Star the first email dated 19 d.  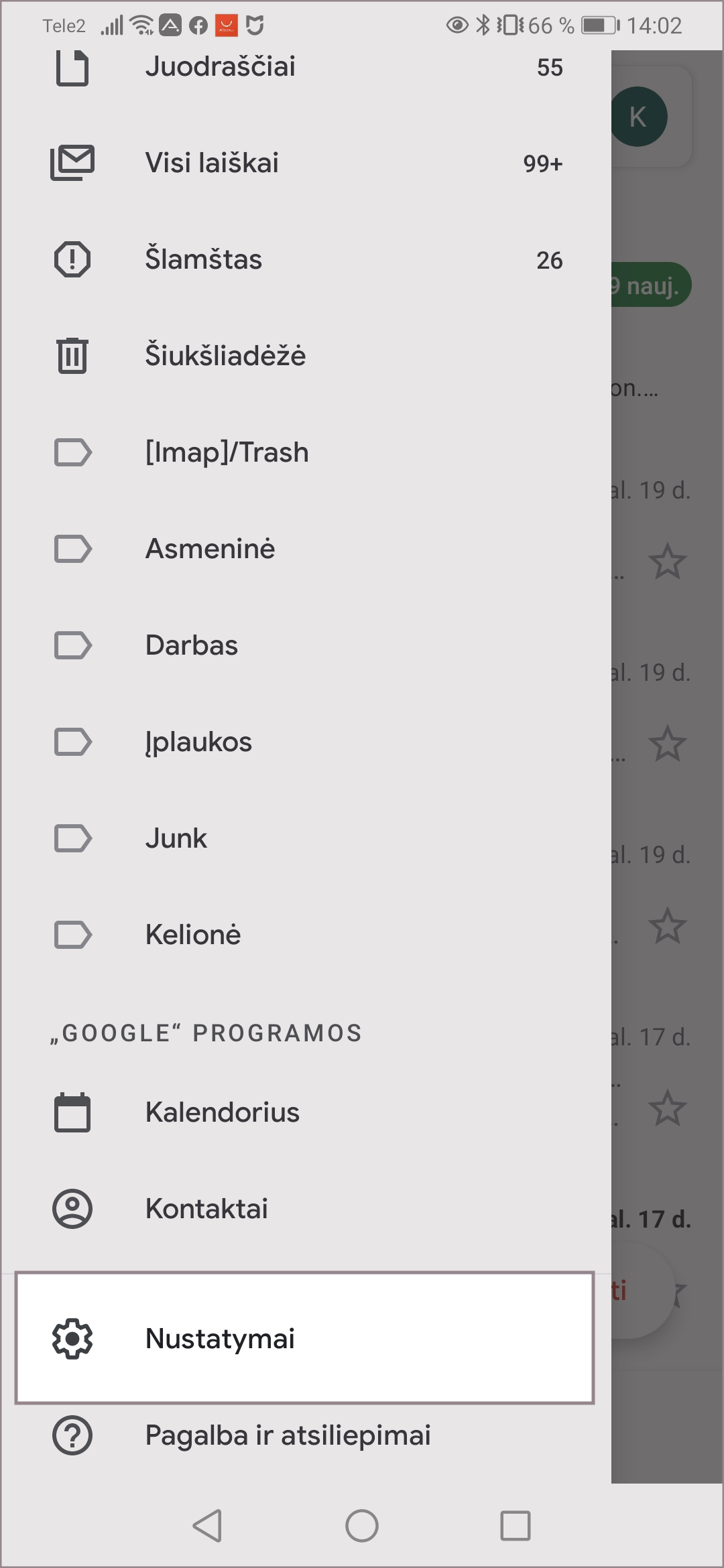(668, 562)
